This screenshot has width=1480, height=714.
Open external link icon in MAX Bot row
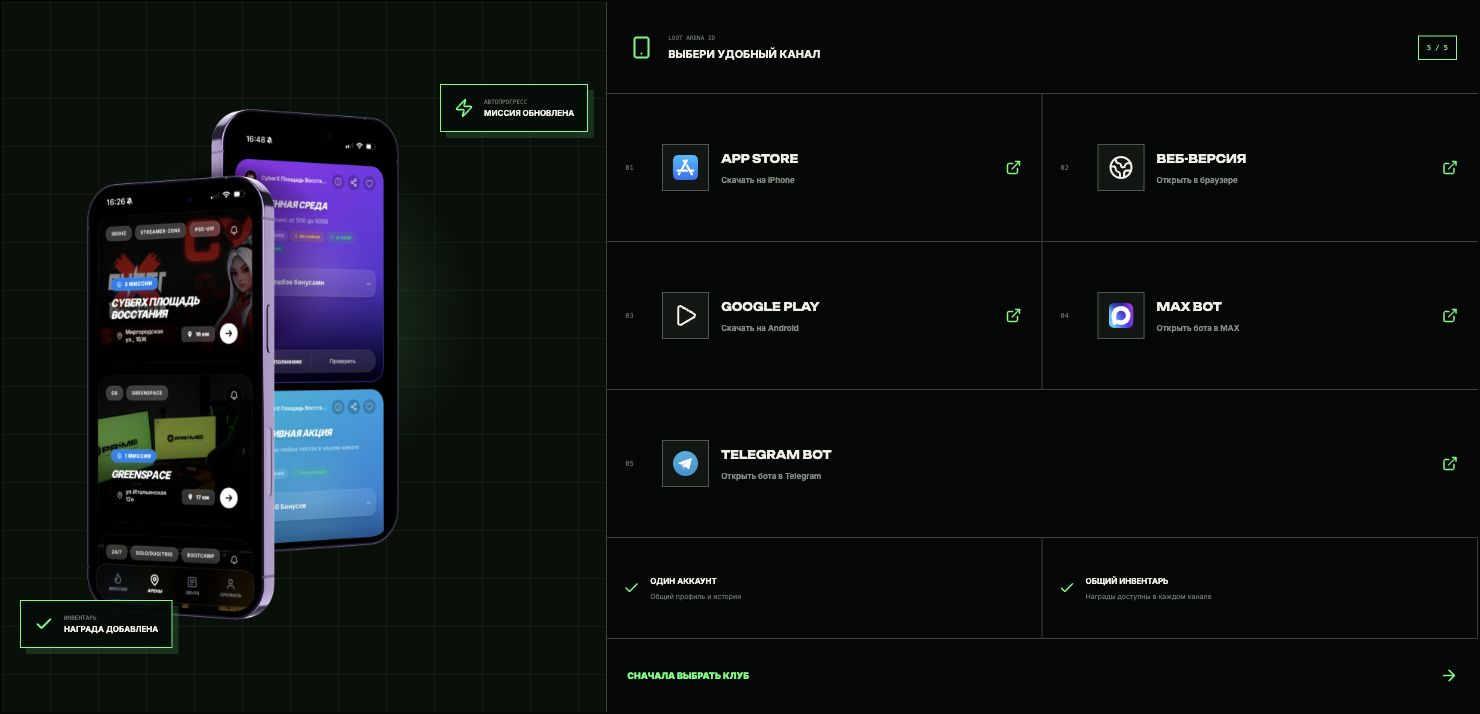(x=1449, y=315)
